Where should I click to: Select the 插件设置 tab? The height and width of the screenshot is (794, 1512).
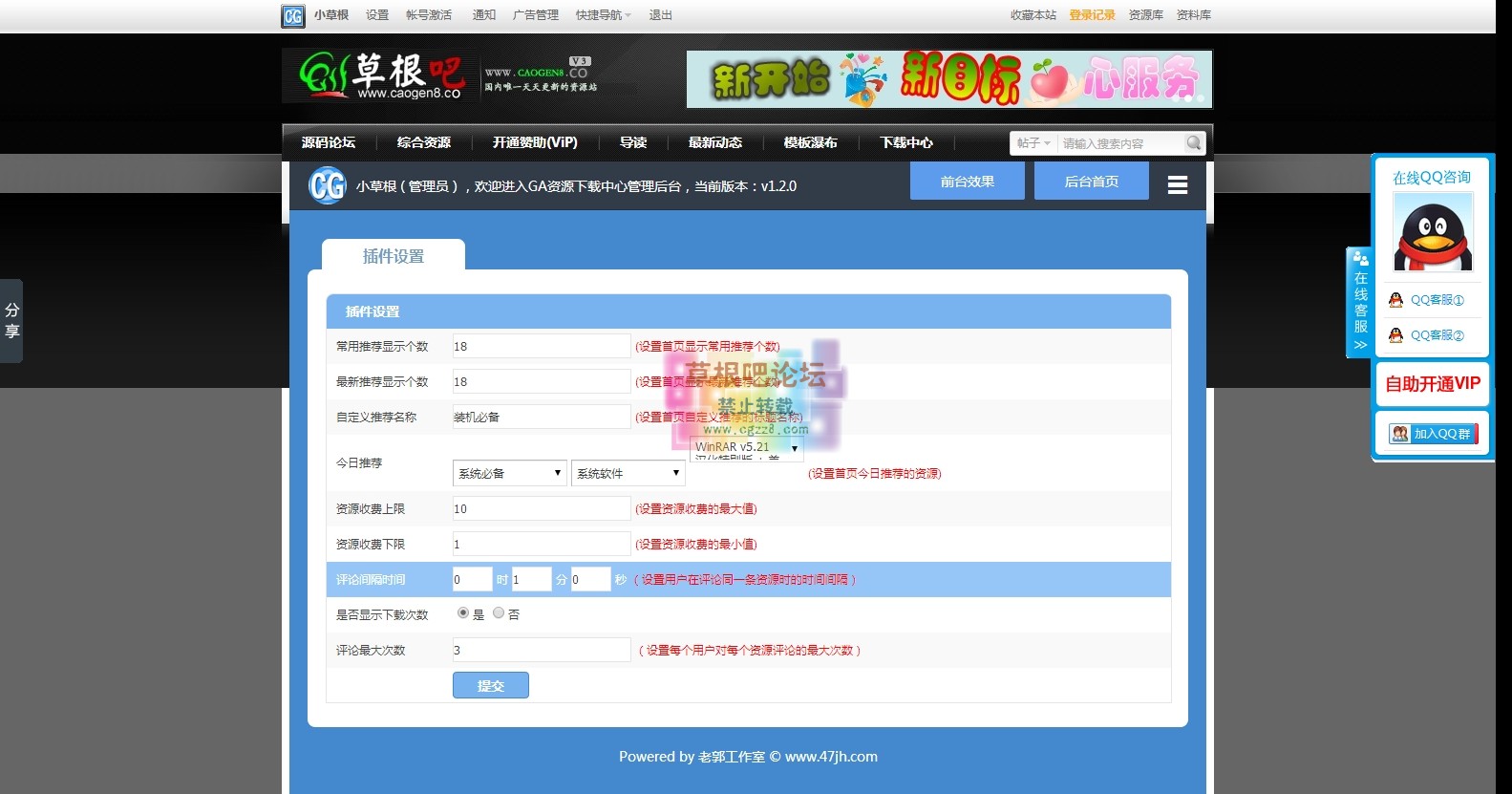[x=394, y=256]
